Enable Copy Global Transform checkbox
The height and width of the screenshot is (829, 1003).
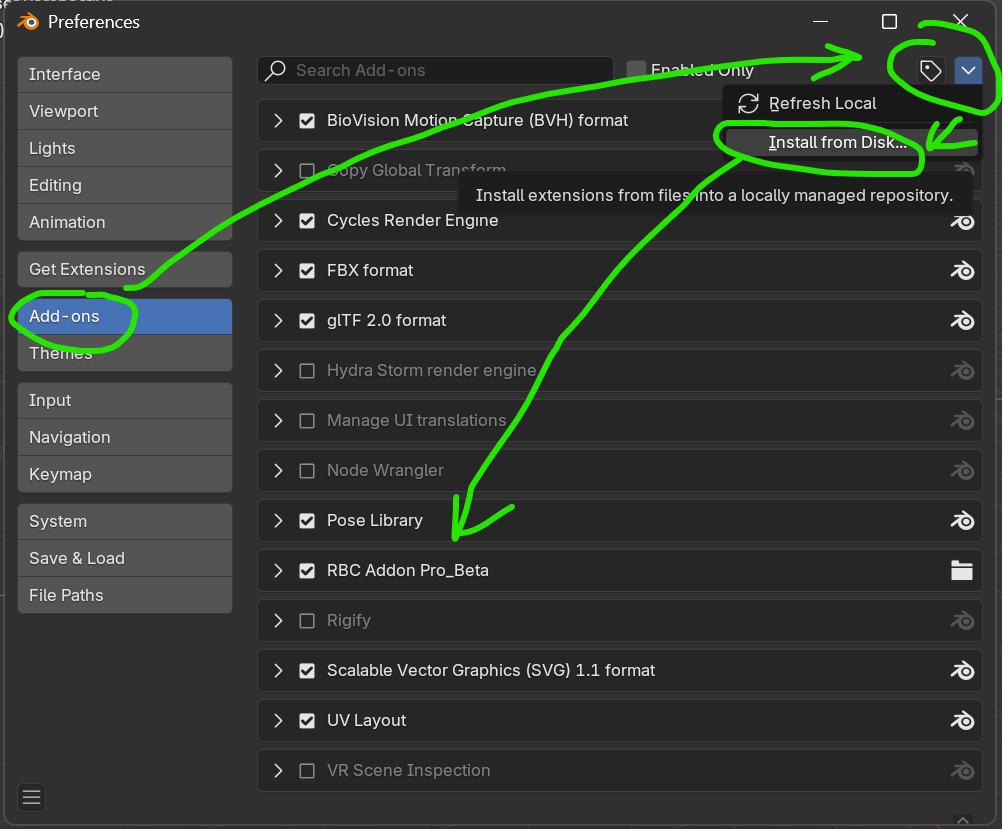point(307,171)
